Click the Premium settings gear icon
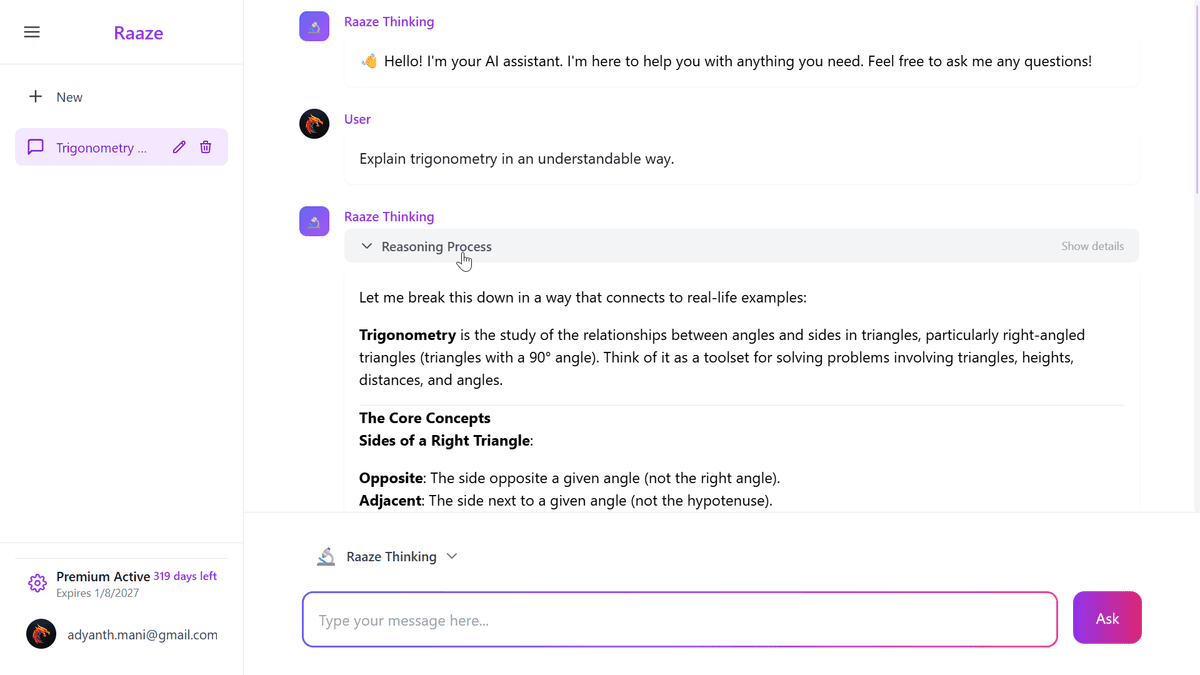1200x675 pixels. point(37,582)
